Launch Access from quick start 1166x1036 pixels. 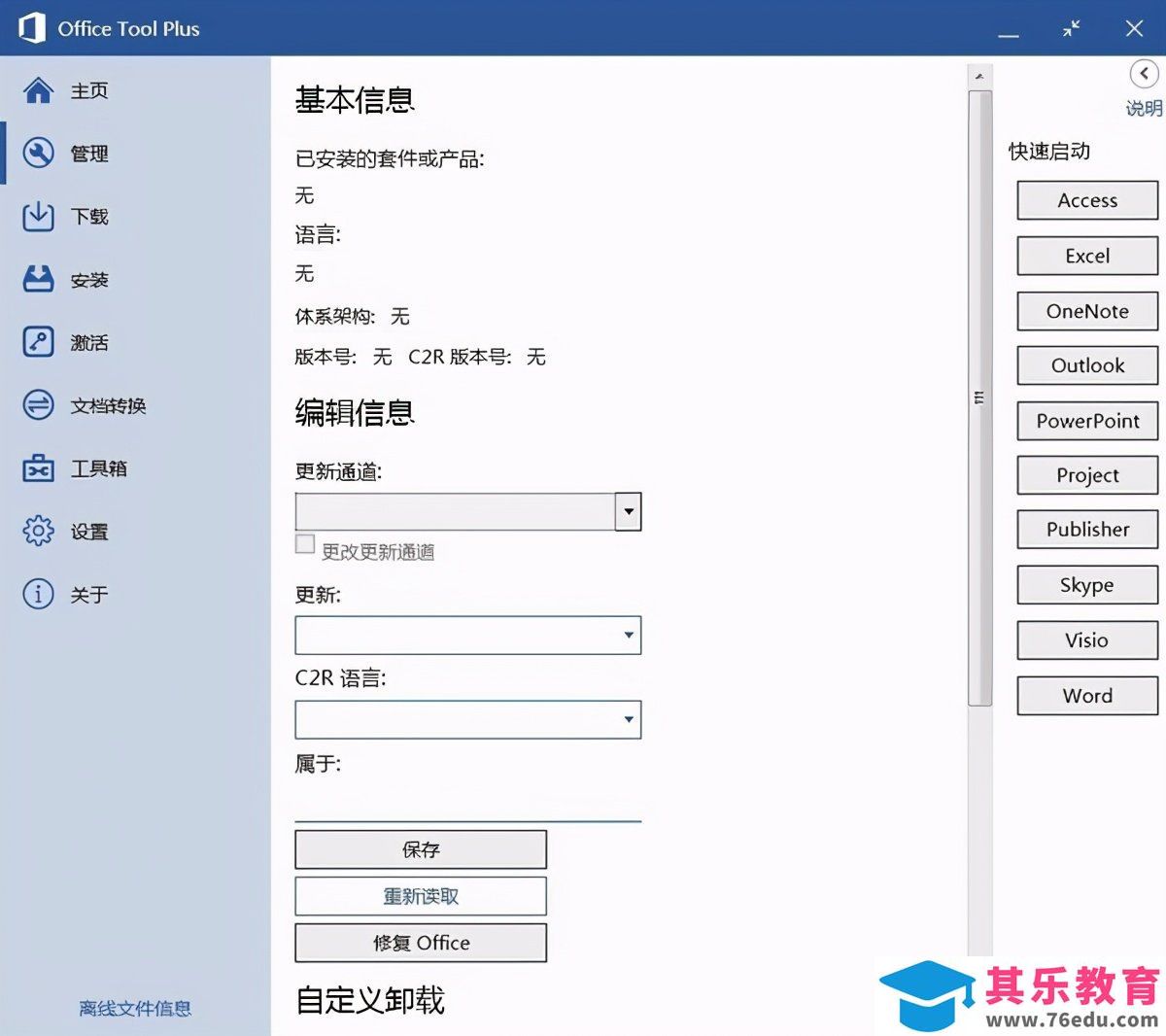tap(1087, 200)
